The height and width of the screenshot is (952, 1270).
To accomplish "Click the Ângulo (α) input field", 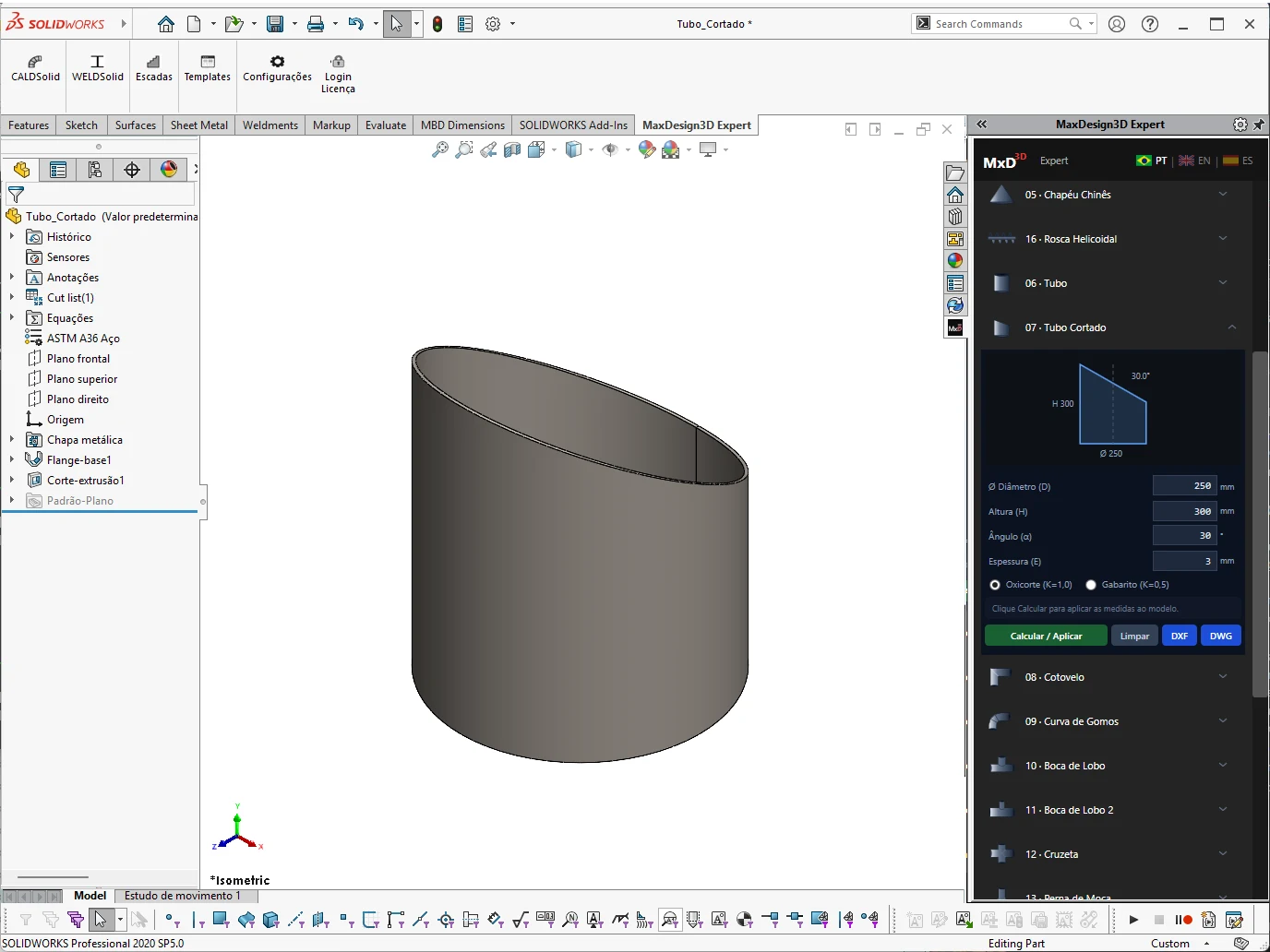I will pos(1185,536).
